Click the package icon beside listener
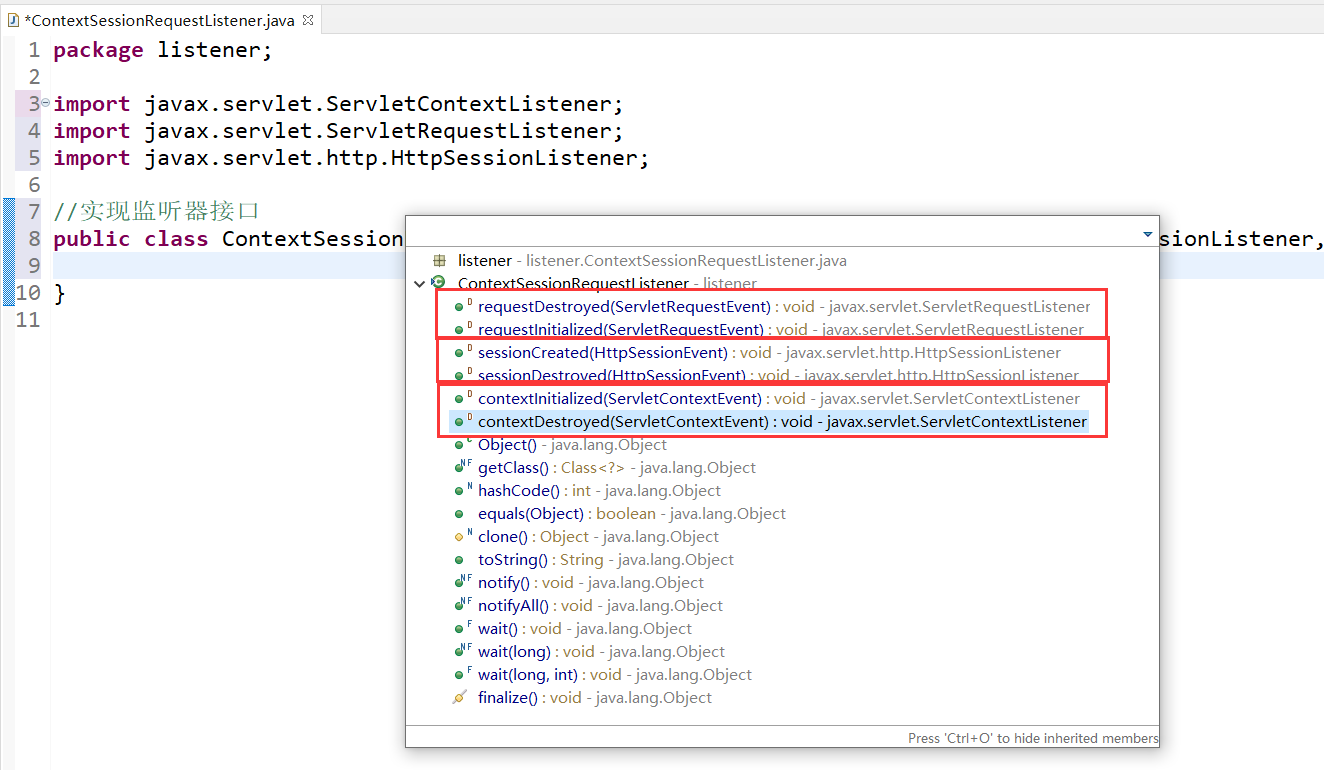1324x770 pixels. click(438, 260)
